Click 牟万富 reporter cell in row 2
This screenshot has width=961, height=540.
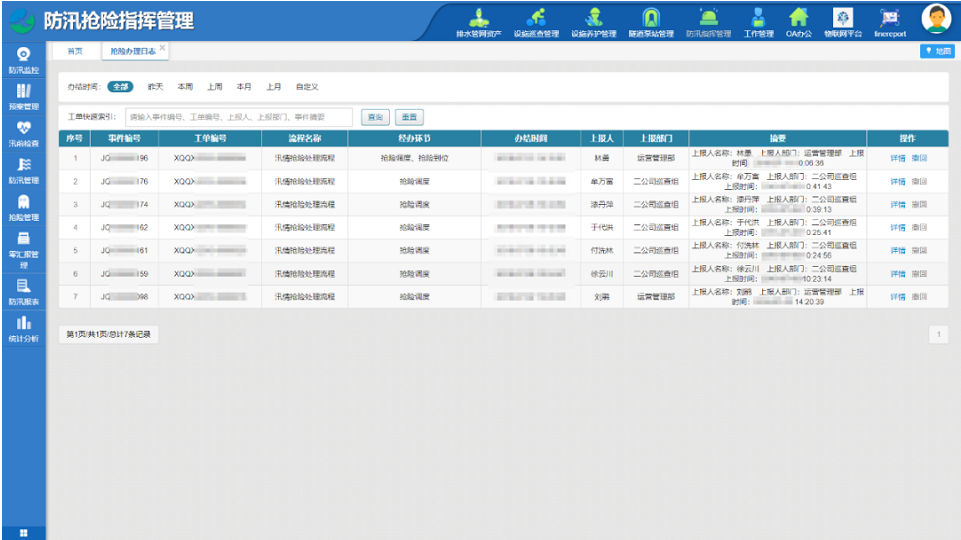pyautogui.click(x=602, y=181)
